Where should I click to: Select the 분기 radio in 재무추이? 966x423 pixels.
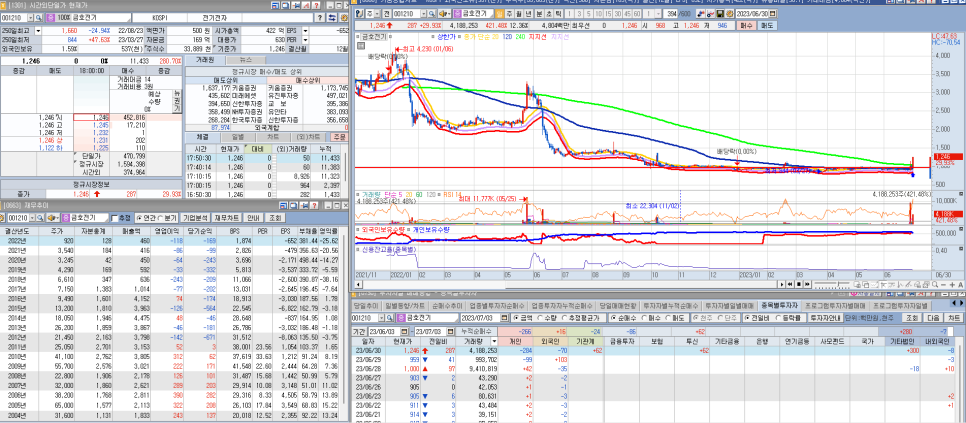click(162, 218)
